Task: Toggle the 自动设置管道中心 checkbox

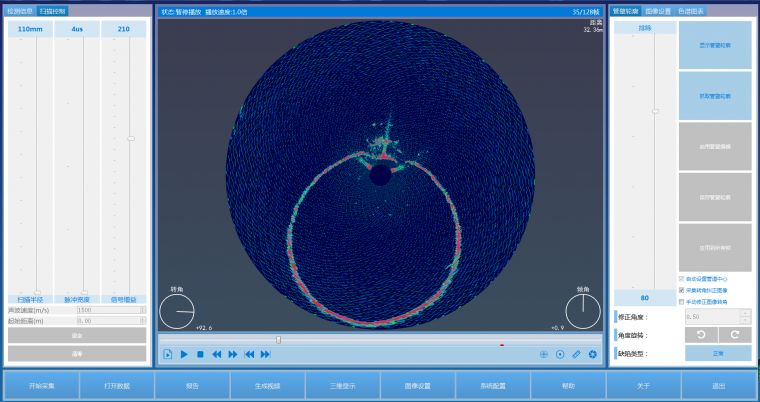Action: (x=682, y=279)
